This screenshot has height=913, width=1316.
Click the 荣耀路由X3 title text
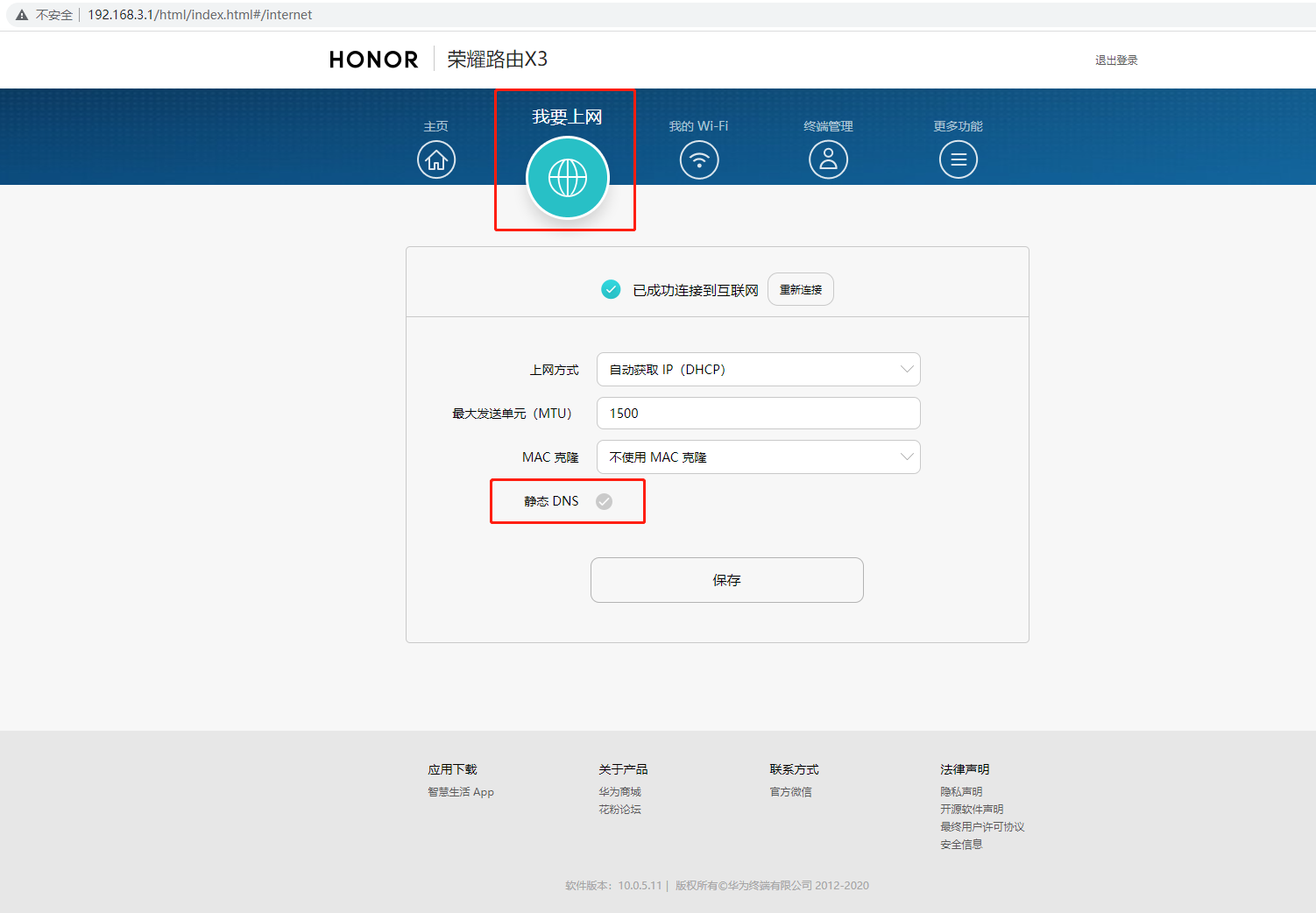[498, 59]
